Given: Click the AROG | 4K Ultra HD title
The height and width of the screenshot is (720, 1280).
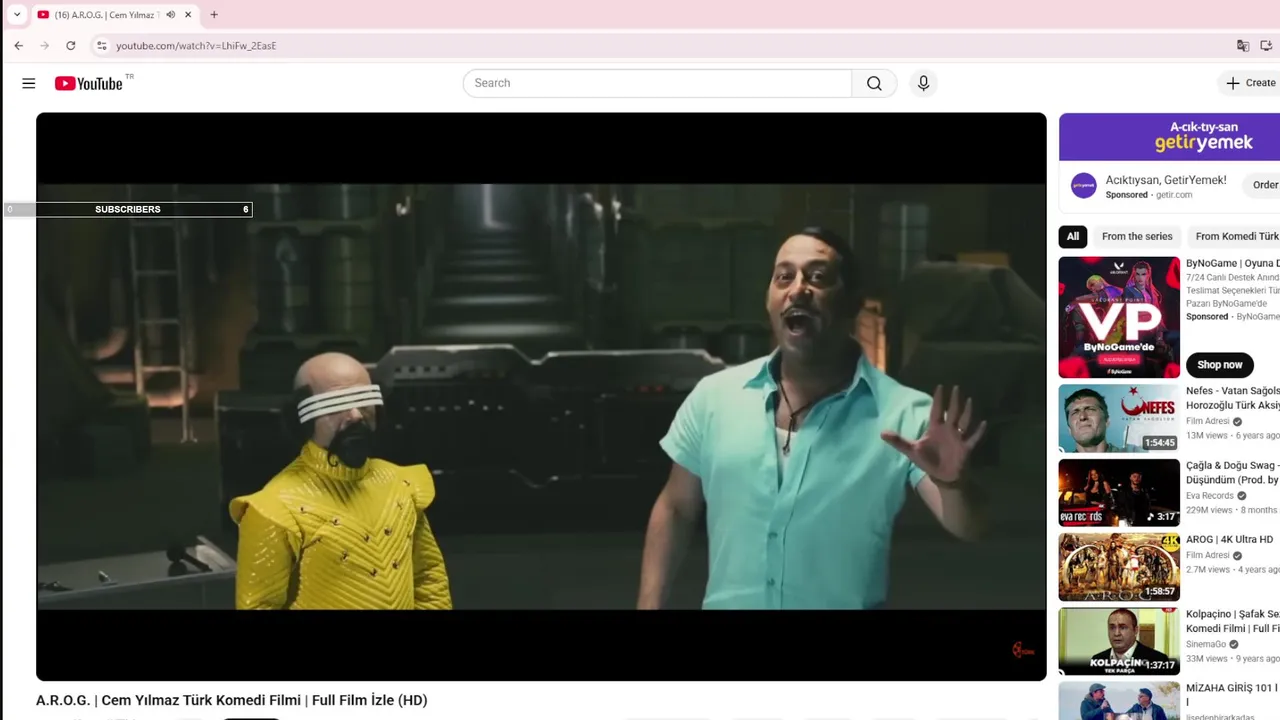Looking at the screenshot, I should pyautogui.click(x=1229, y=540).
